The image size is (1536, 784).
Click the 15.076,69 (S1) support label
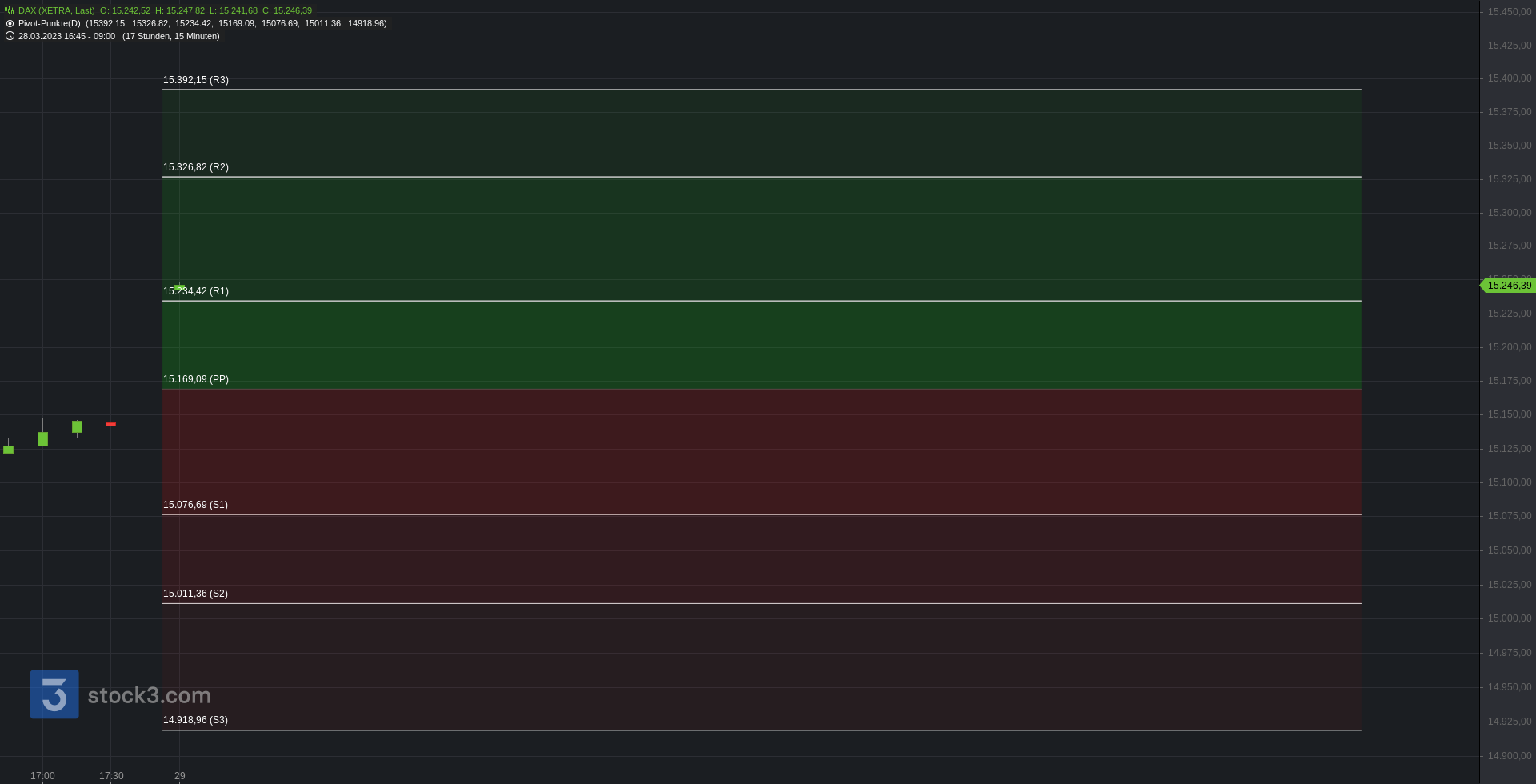click(x=195, y=505)
